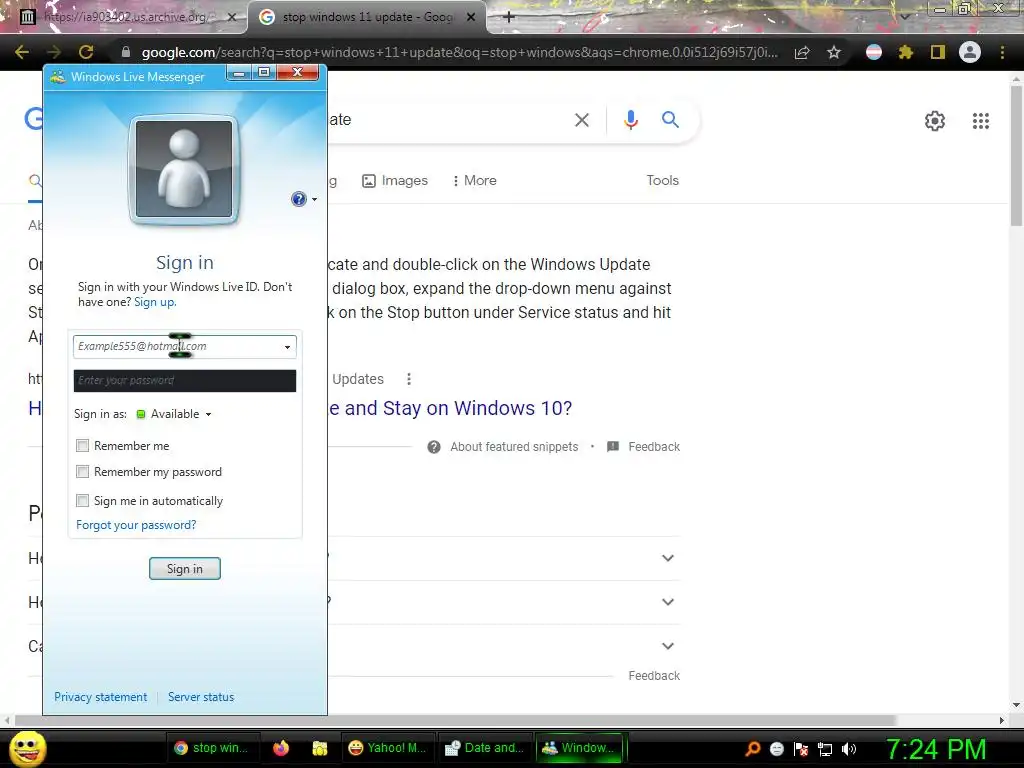The image size is (1024, 768).
Task: Click the striped extension icon in toolbar
Action: tap(874, 52)
